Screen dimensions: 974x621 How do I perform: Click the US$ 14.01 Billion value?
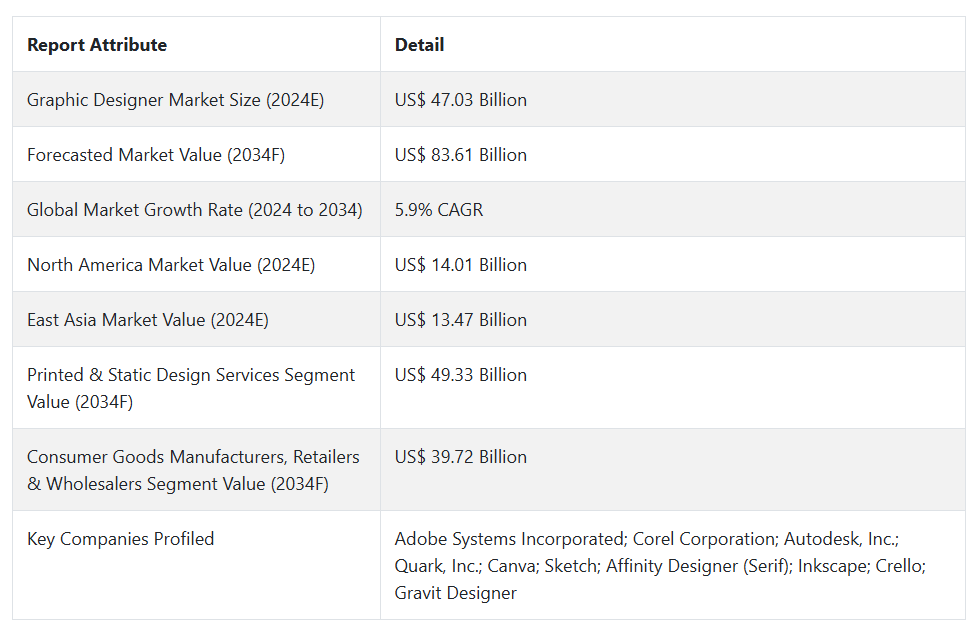tap(460, 265)
